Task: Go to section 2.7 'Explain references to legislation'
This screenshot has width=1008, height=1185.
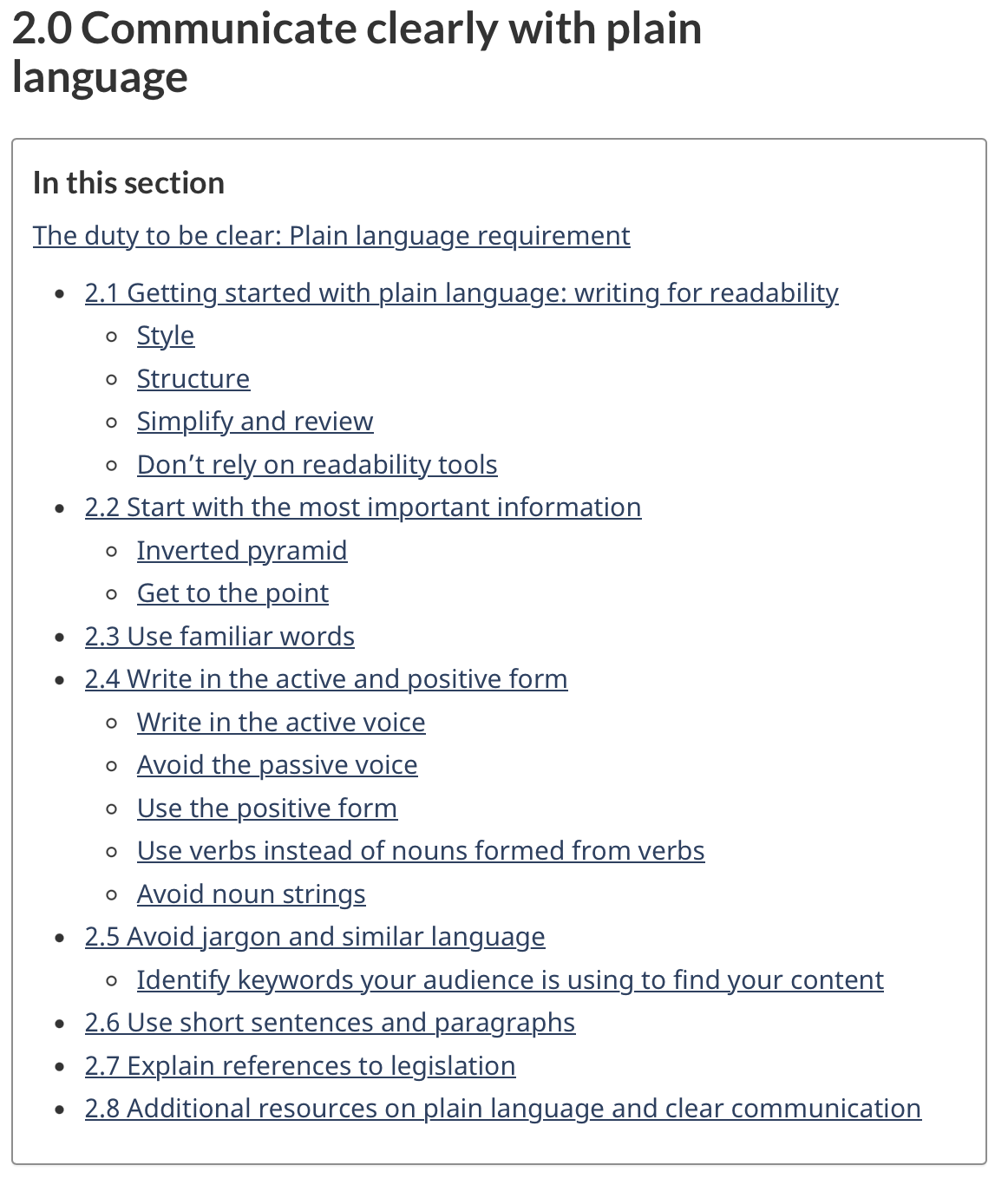Action: pyautogui.click(x=299, y=1065)
